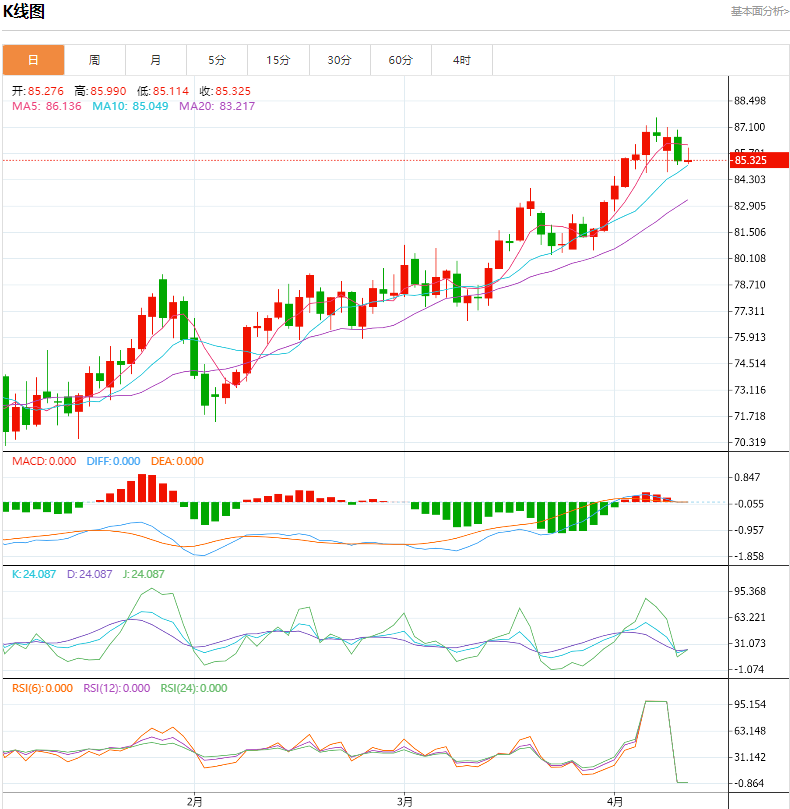This screenshot has height=809, width=790.
Task: Click the red 85.325 current price tag
Action: pyautogui.click(x=759, y=160)
